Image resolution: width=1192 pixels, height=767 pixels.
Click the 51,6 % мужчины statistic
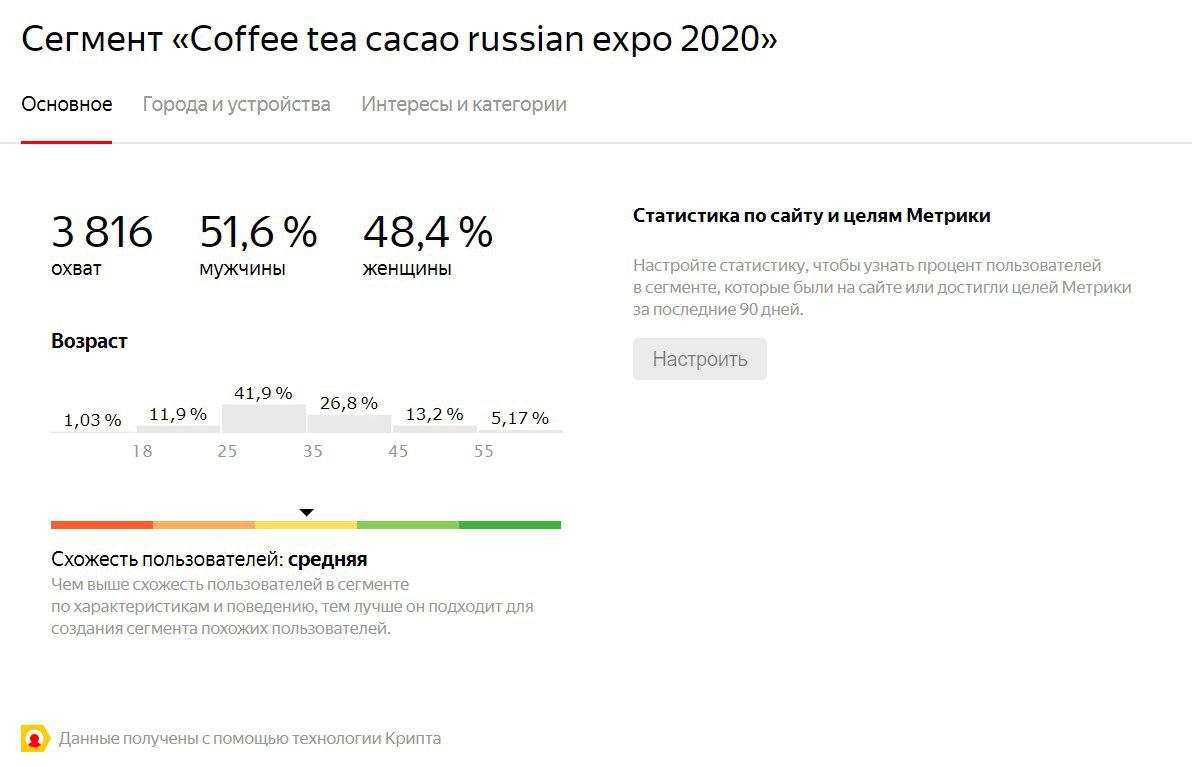258,245
